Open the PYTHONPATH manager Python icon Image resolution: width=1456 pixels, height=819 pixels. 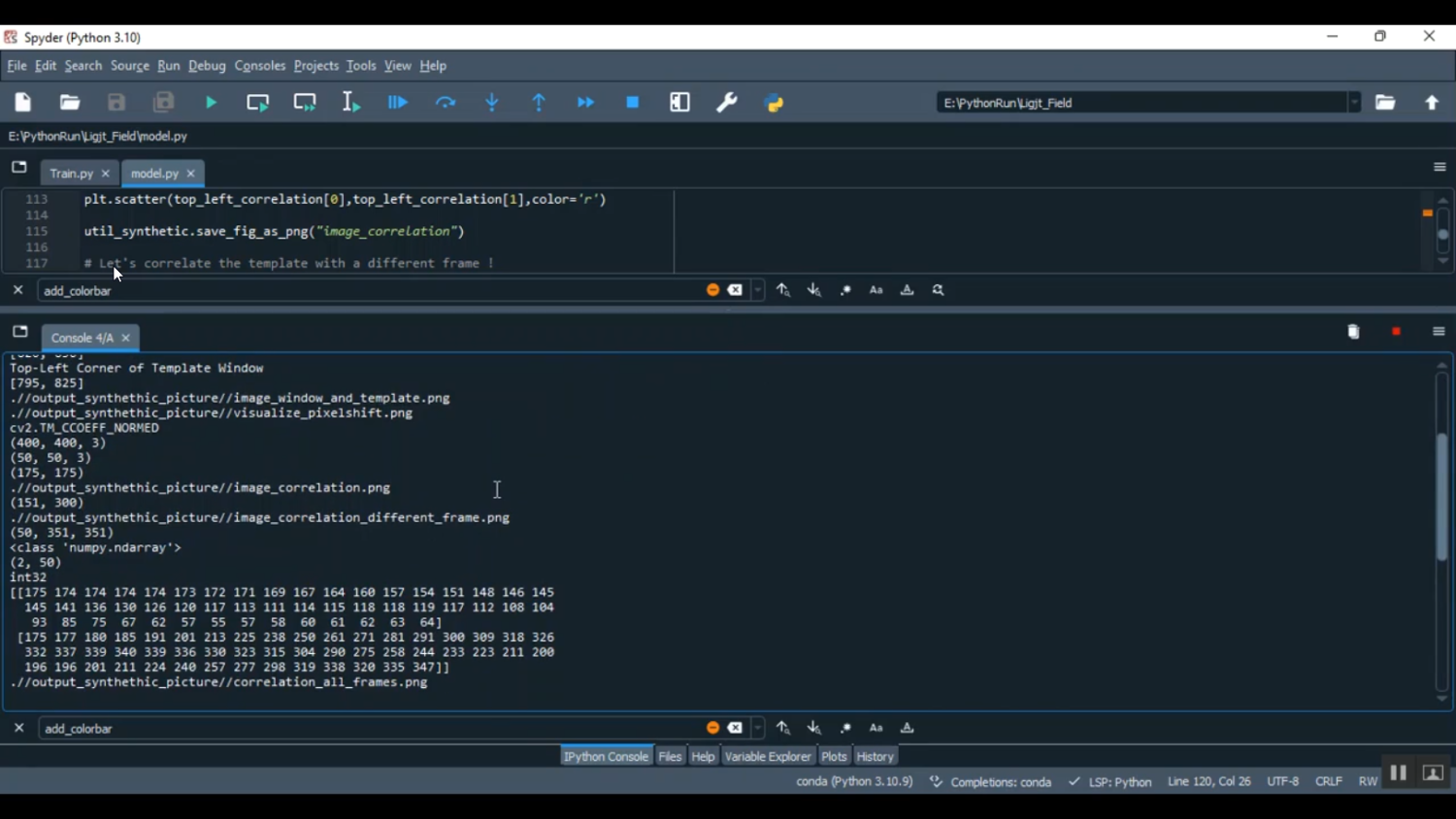point(775,103)
